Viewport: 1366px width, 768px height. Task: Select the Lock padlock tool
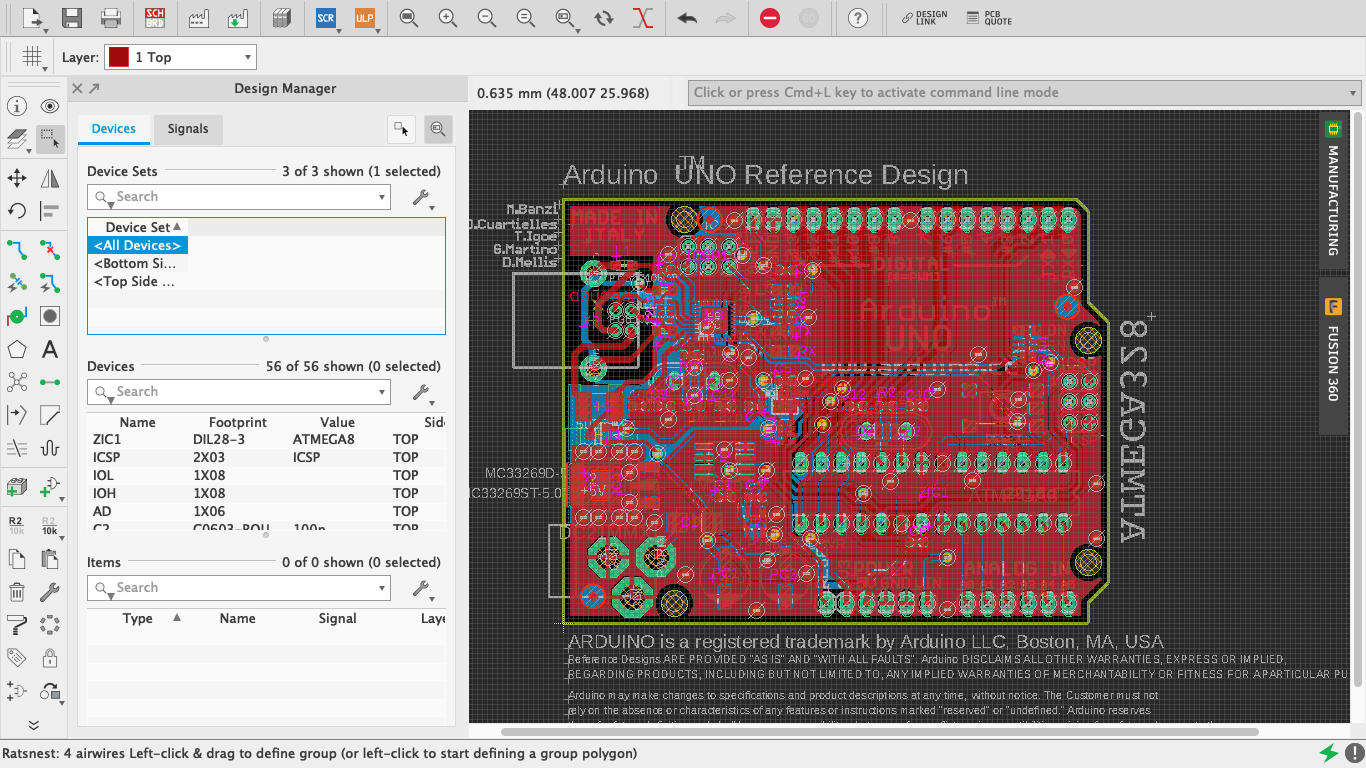[50, 658]
